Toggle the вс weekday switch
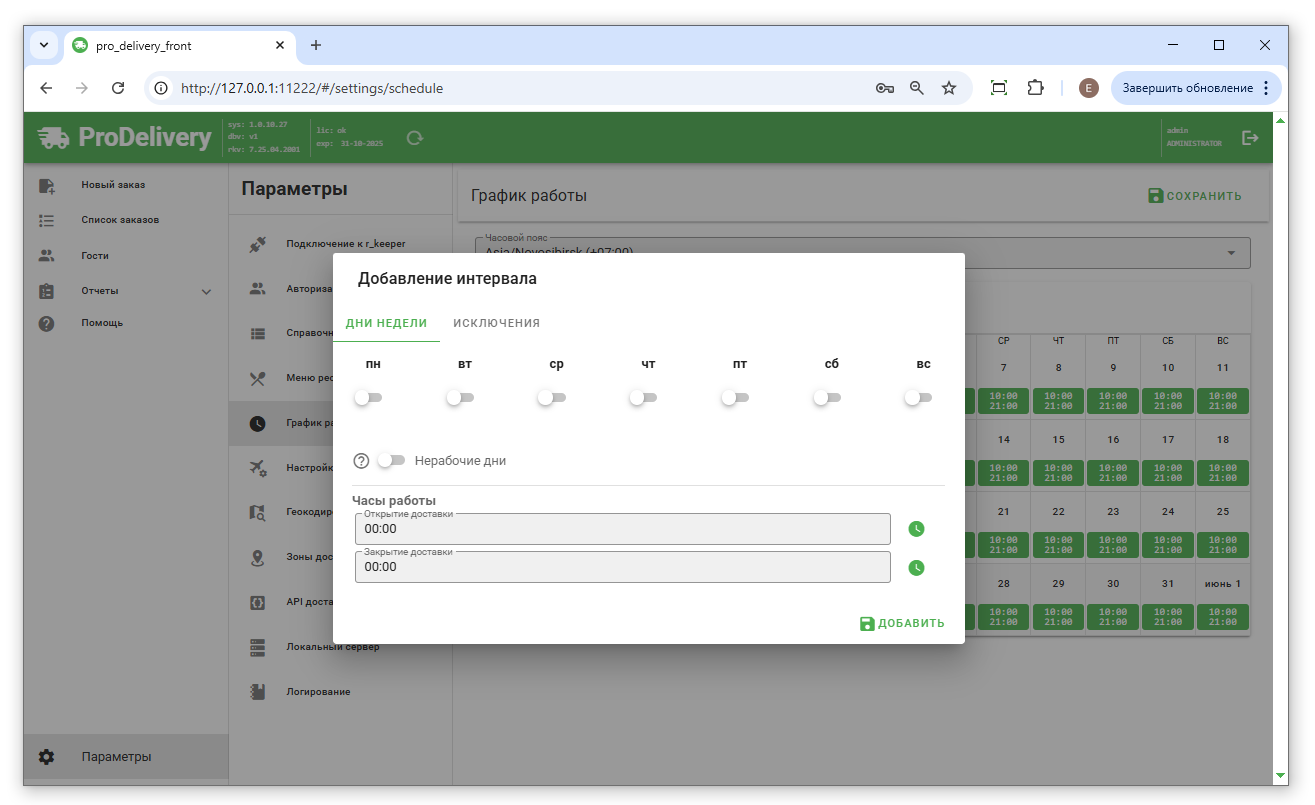This screenshot has height=805, width=1315. click(918, 398)
